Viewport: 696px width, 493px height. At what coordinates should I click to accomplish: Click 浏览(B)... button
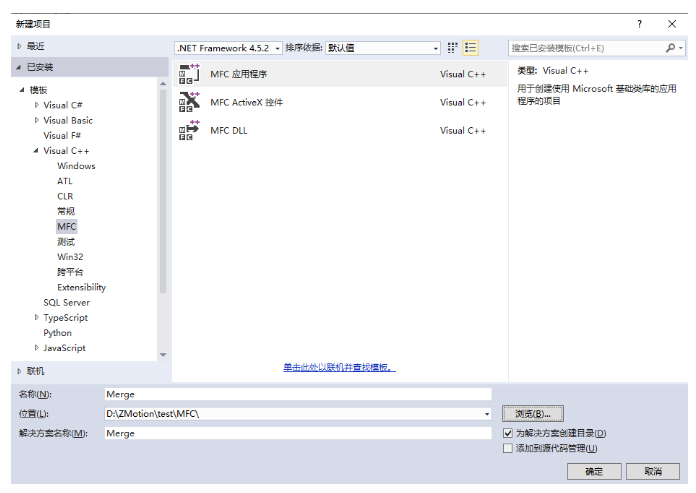click(533, 414)
